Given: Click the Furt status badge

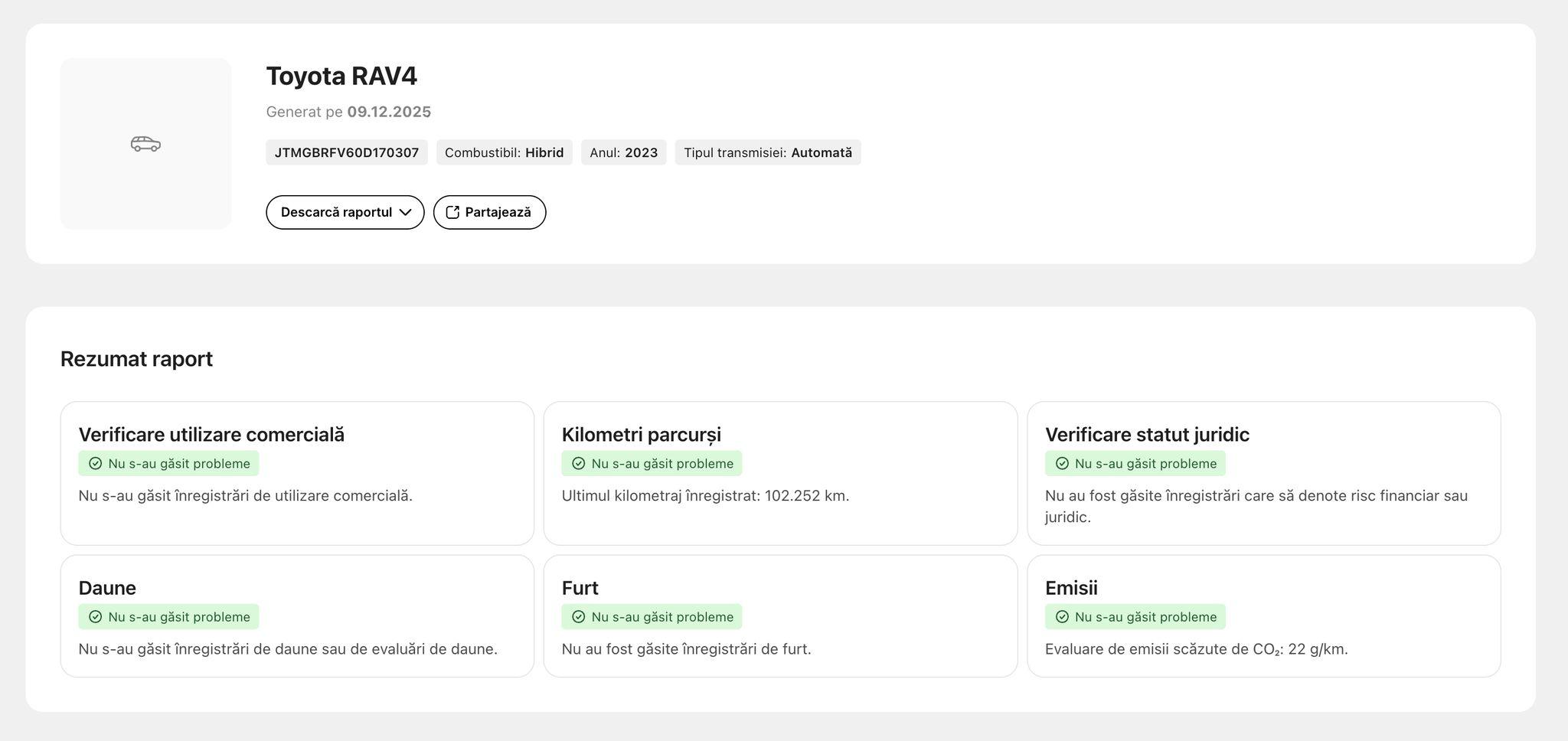Looking at the screenshot, I should (x=652, y=617).
